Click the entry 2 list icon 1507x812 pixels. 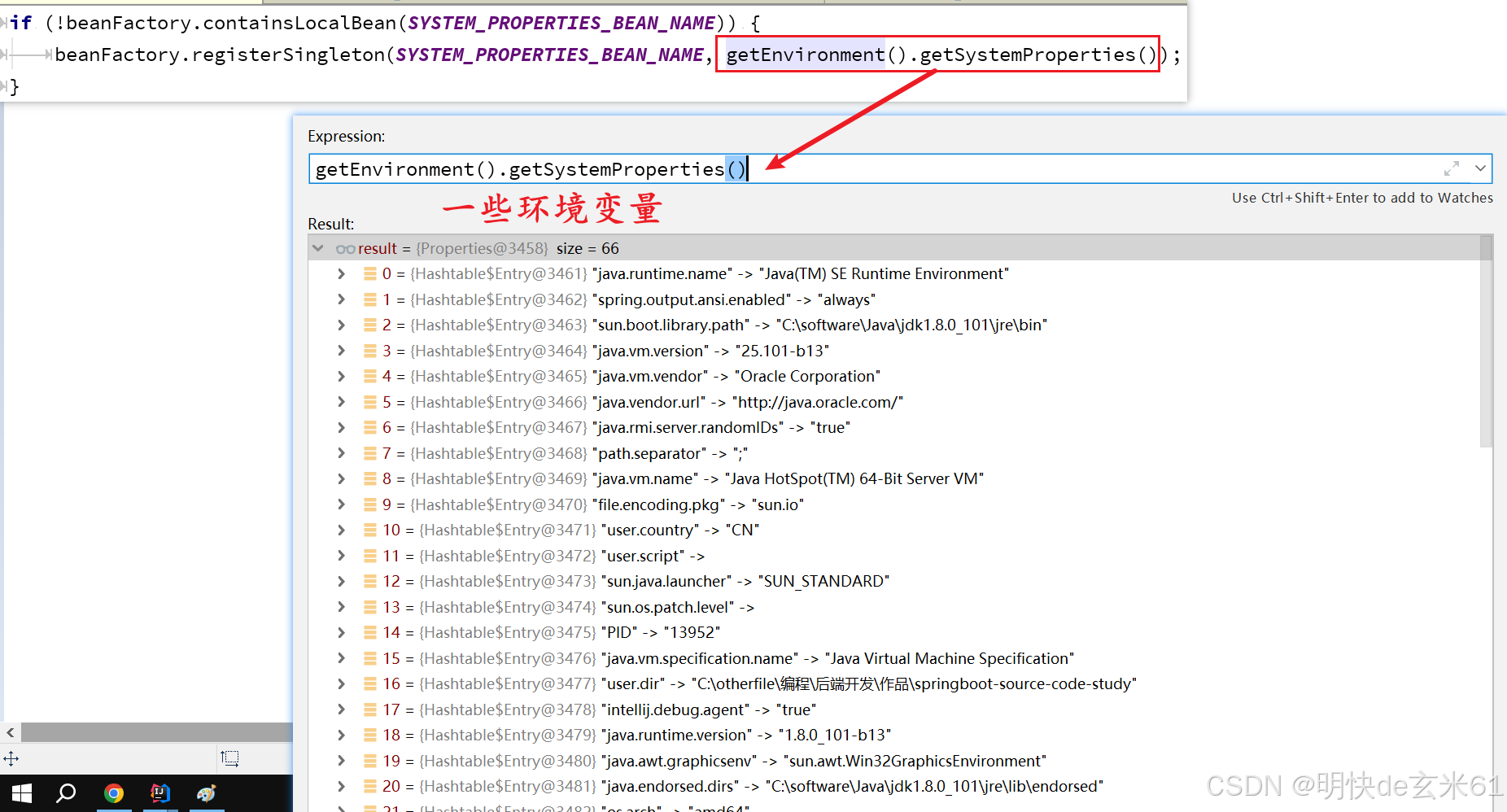pos(369,325)
